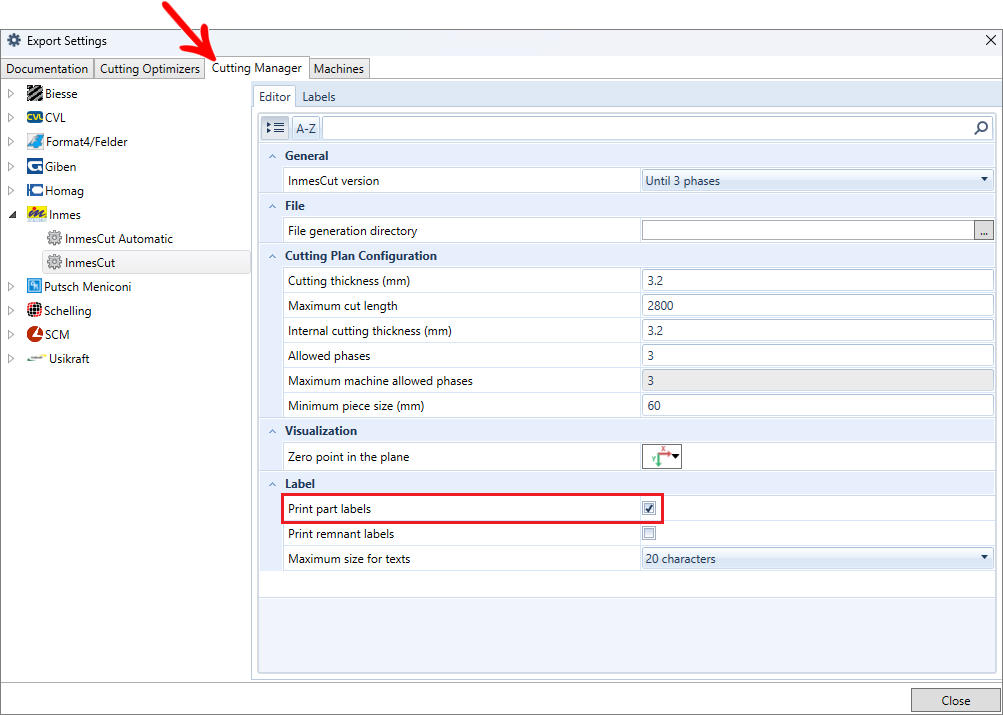
Task: Switch to the Labels sub-tab
Action: (x=319, y=97)
